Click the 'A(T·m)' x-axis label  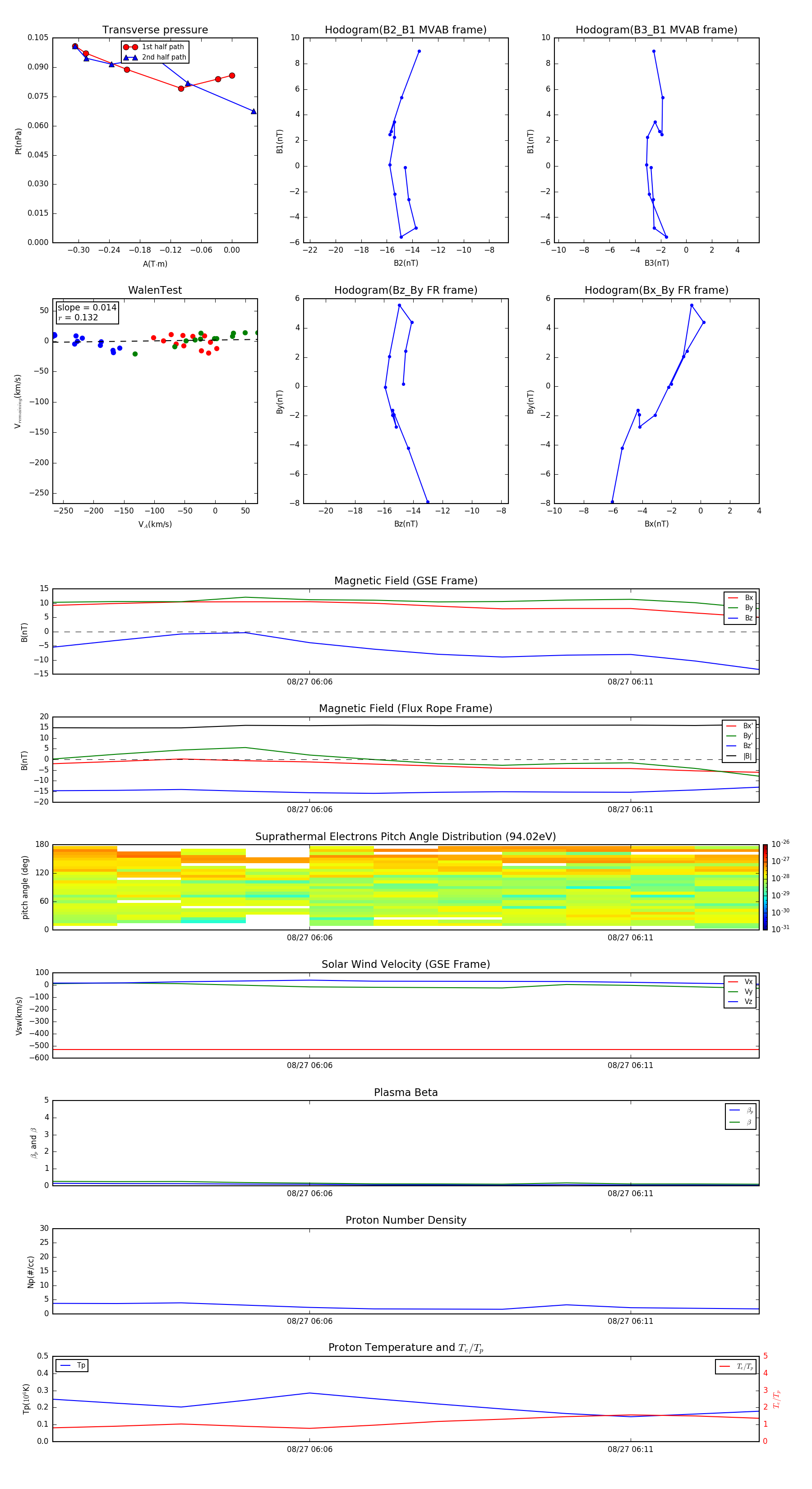click(x=155, y=264)
